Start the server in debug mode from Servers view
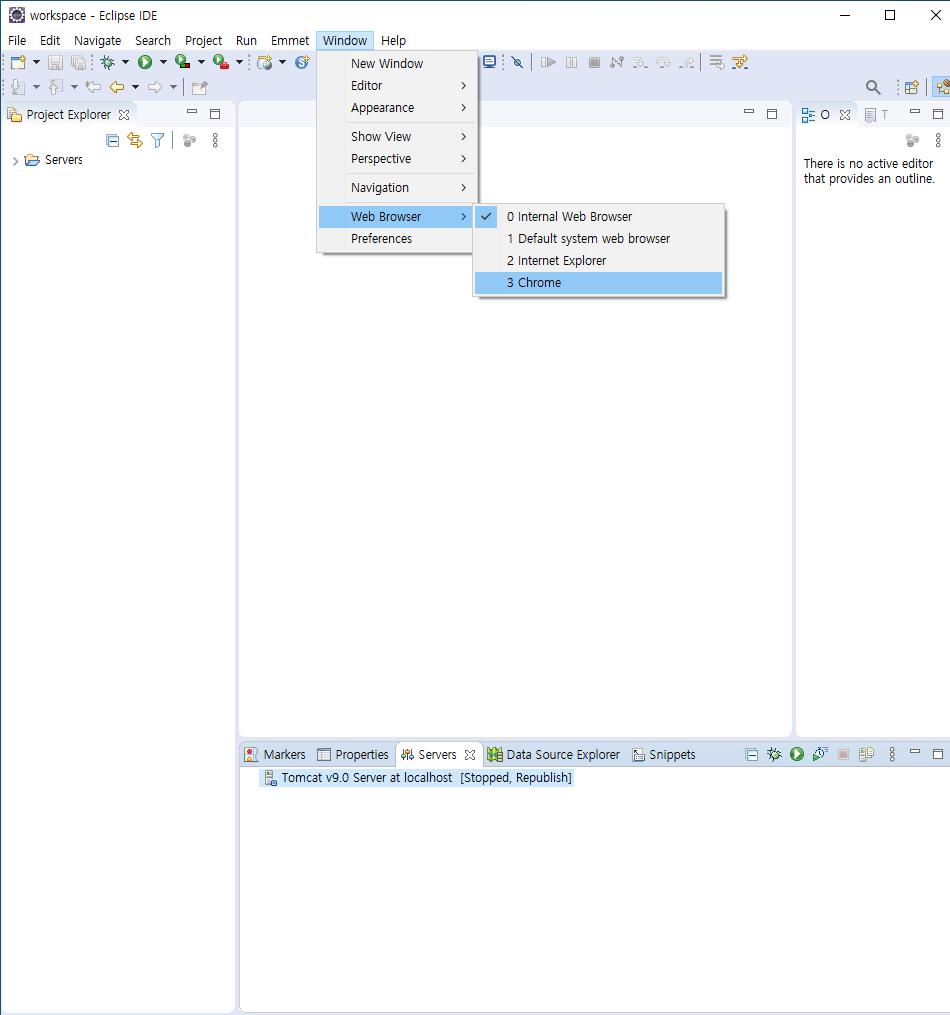950x1015 pixels. pos(774,754)
